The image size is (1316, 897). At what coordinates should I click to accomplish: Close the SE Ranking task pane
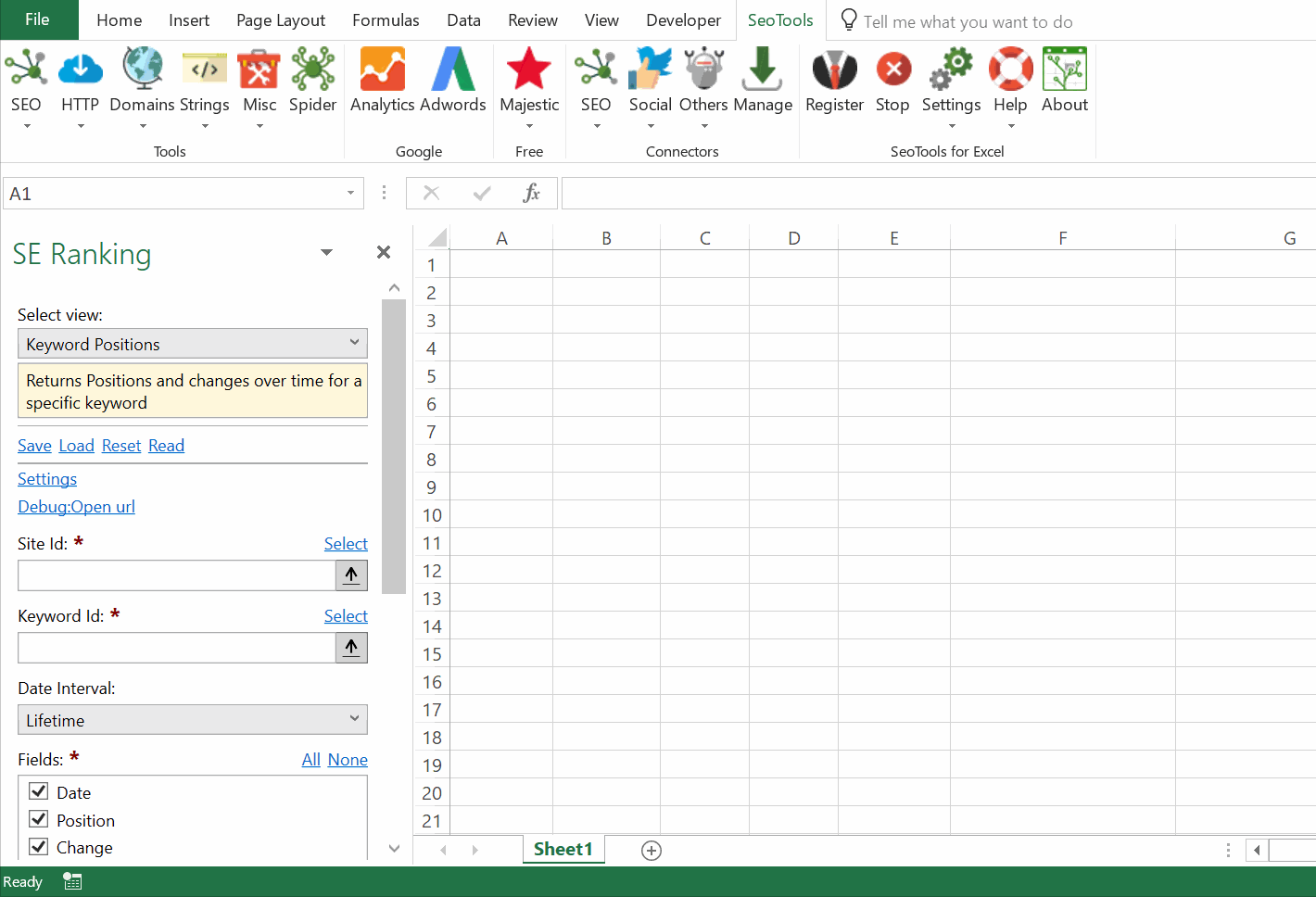384,252
